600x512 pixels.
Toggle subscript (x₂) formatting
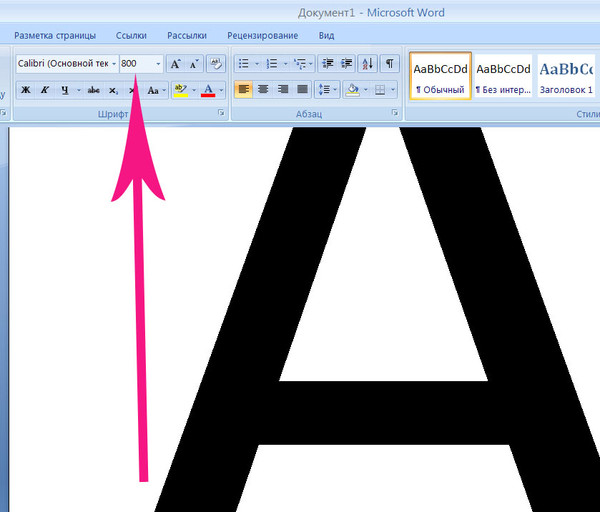113,90
